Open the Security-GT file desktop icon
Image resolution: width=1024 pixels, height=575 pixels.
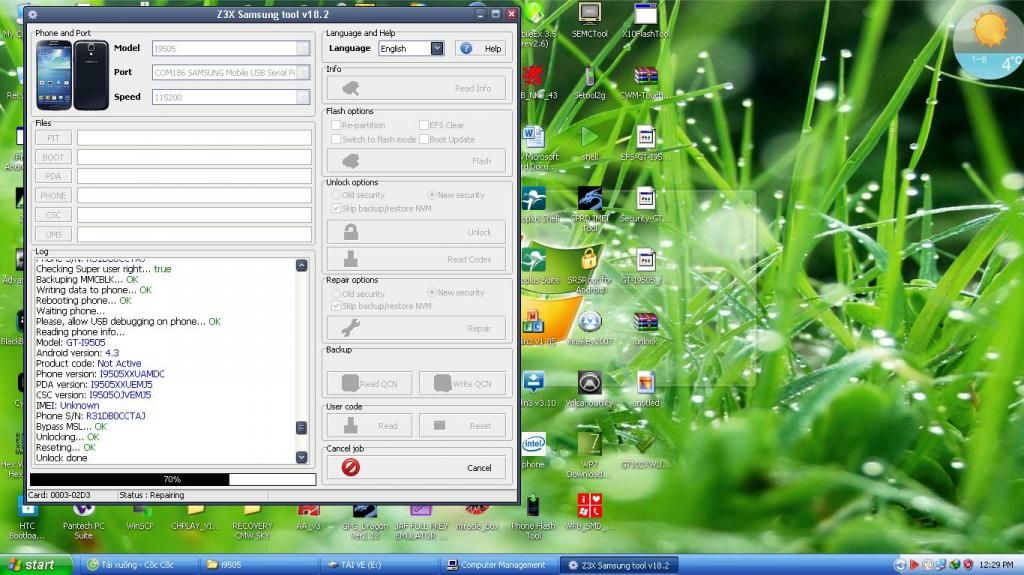645,205
